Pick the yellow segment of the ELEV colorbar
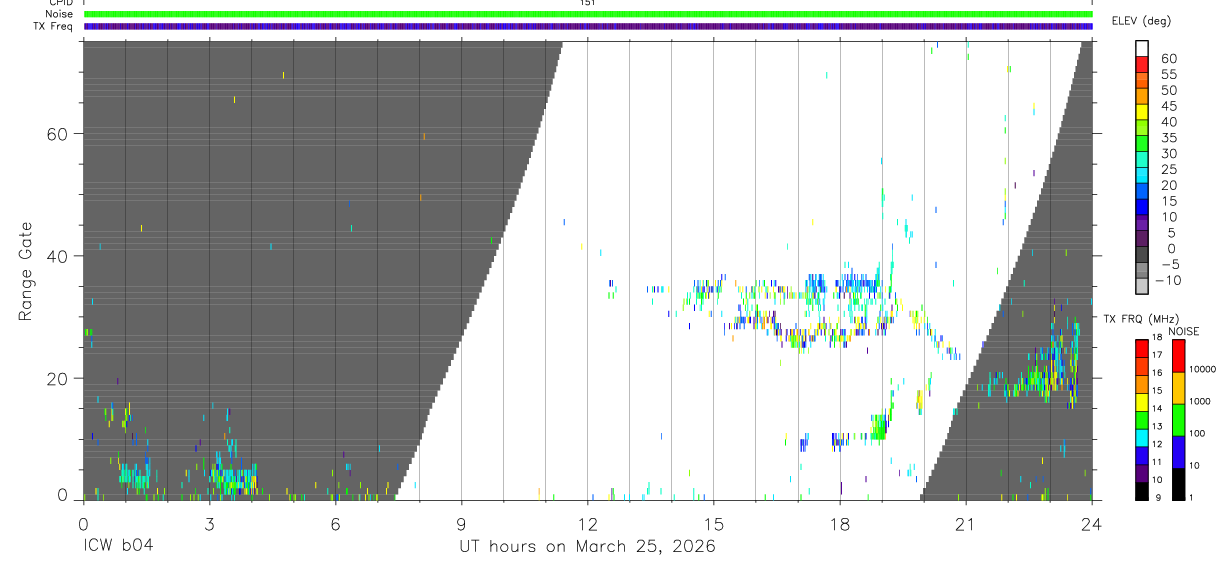Image resolution: width=1228 pixels, height=567 pixels. pyautogui.click(x=1142, y=112)
